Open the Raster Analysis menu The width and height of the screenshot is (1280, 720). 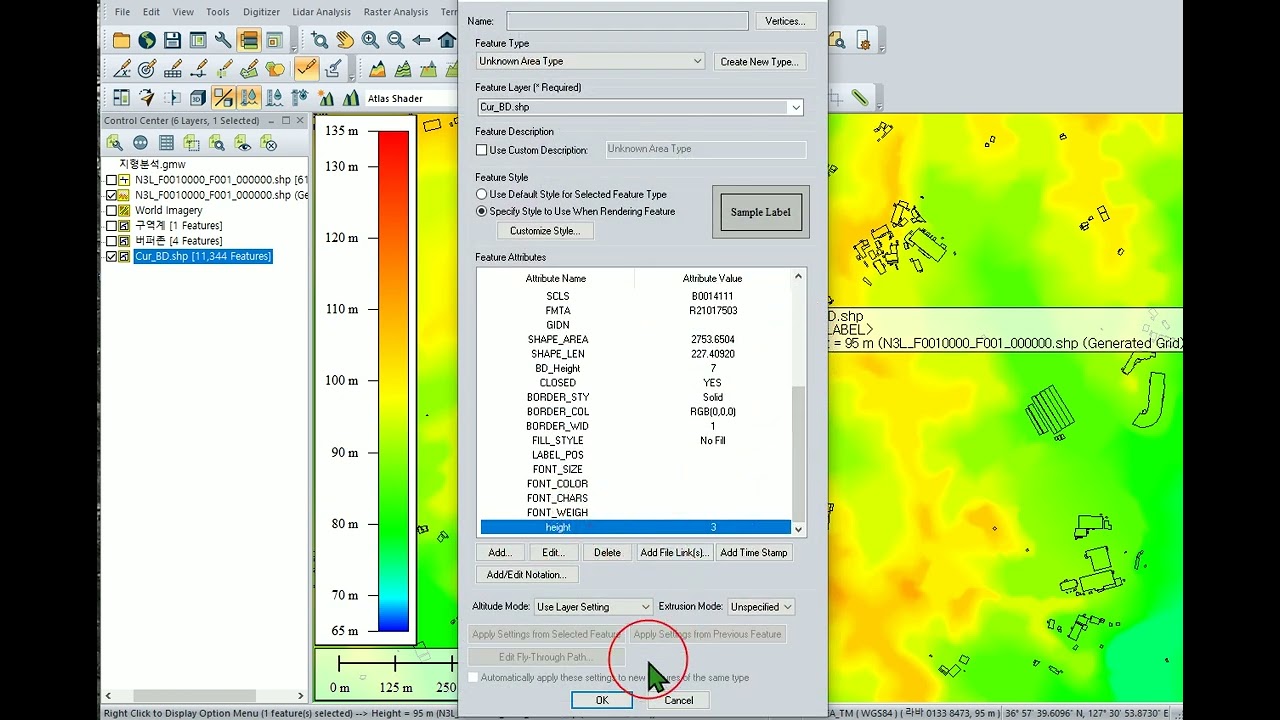pos(396,12)
